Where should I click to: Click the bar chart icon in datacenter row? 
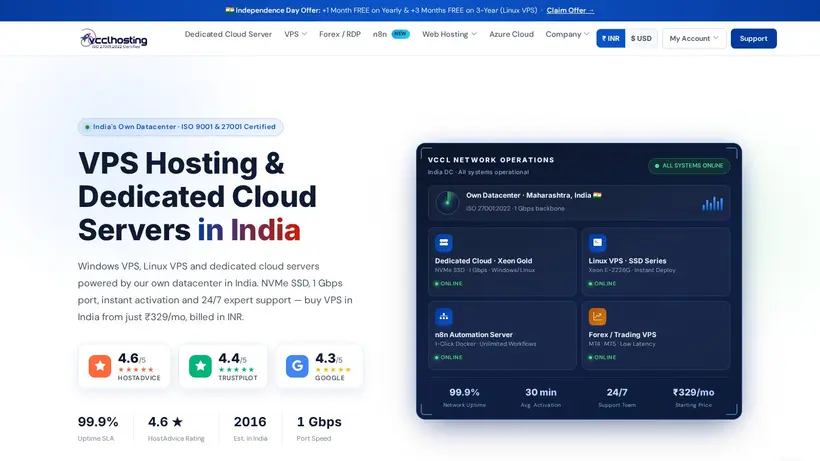(712, 204)
